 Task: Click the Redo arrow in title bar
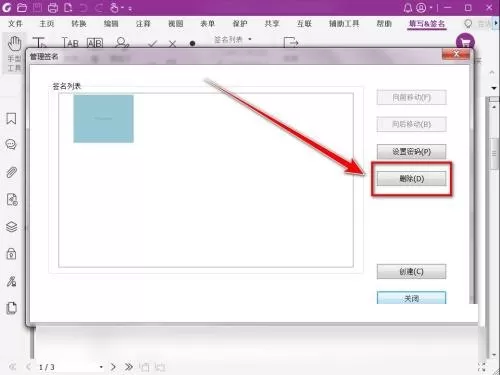[99, 7]
